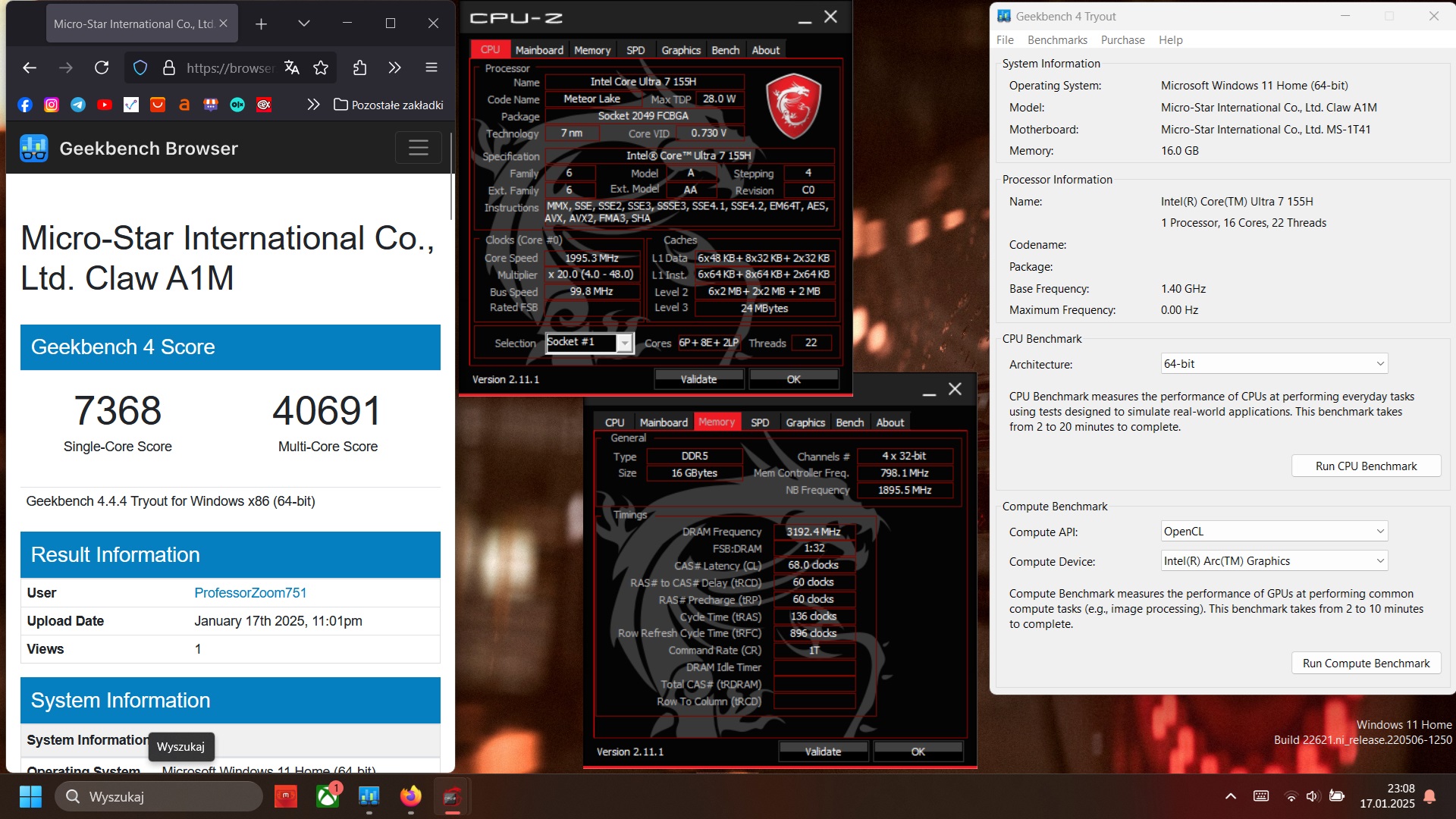Click the Firefox address bar URL
This screenshot has height=819, width=1456.
coord(230,68)
